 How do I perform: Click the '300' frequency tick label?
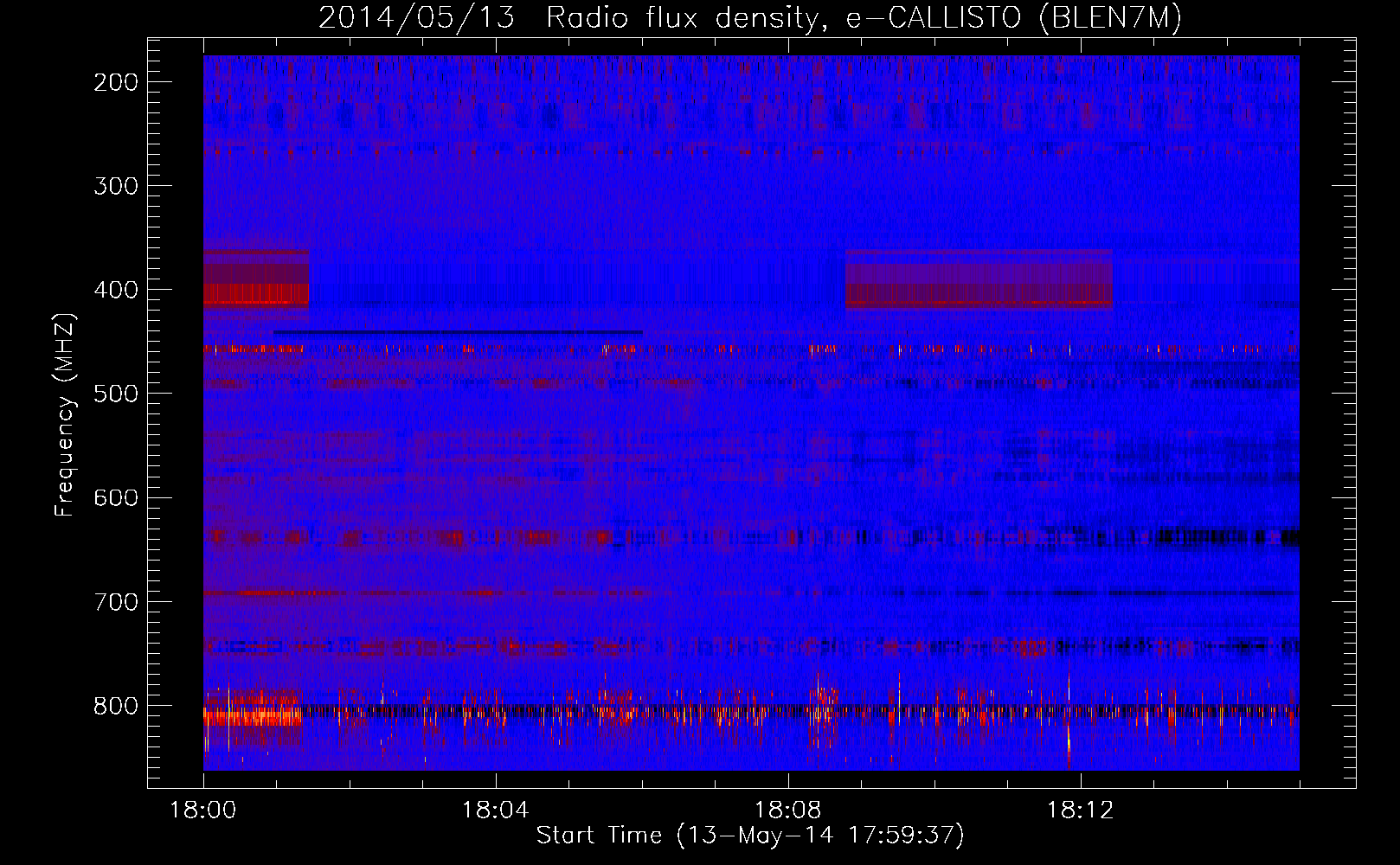click(x=116, y=186)
